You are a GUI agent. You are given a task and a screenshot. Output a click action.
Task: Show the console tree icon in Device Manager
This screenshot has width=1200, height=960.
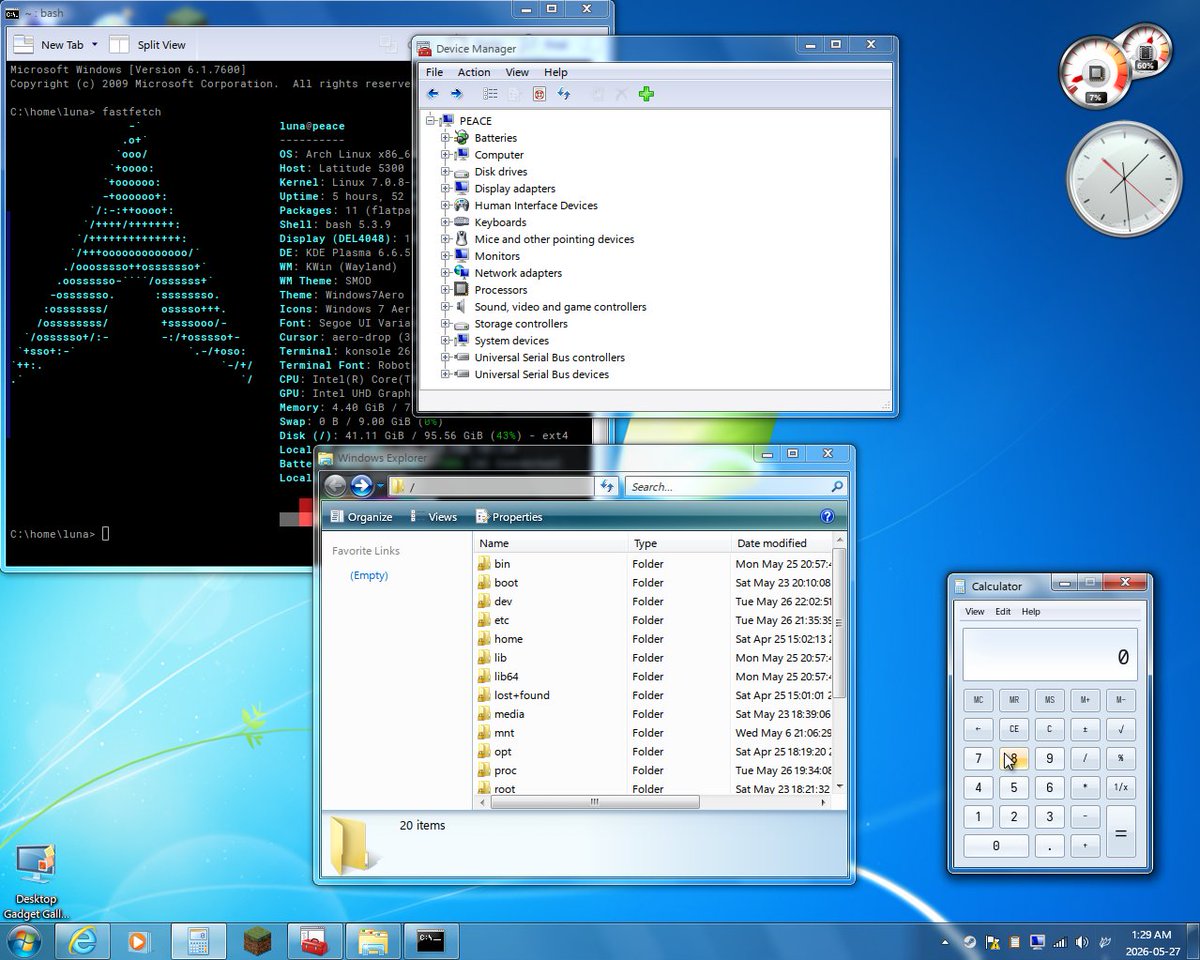click(x=490, y=94)
